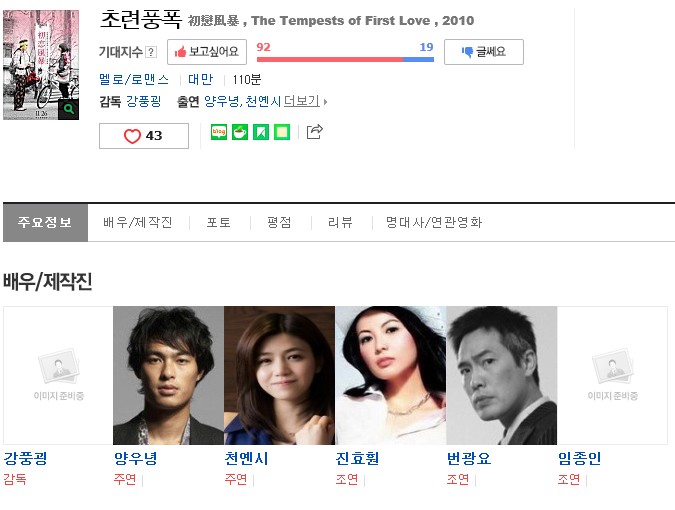Open the external share arrow icon
Viewport: 675px width, 510px height.
pos(315,132)
